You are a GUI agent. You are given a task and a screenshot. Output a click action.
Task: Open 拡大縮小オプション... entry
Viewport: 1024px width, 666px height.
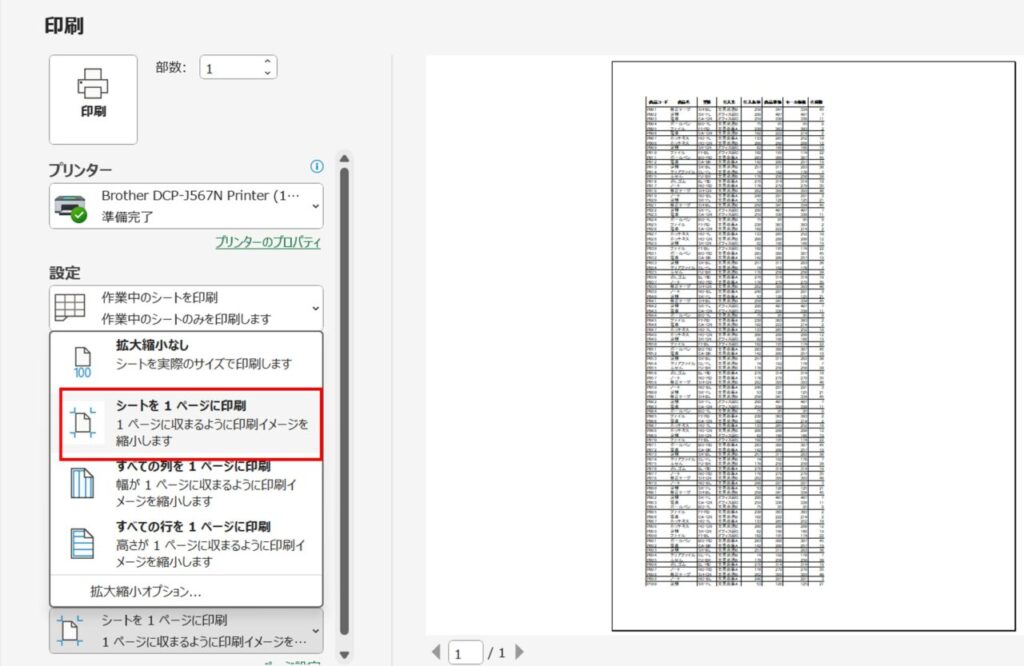click(x=146, y=592)
